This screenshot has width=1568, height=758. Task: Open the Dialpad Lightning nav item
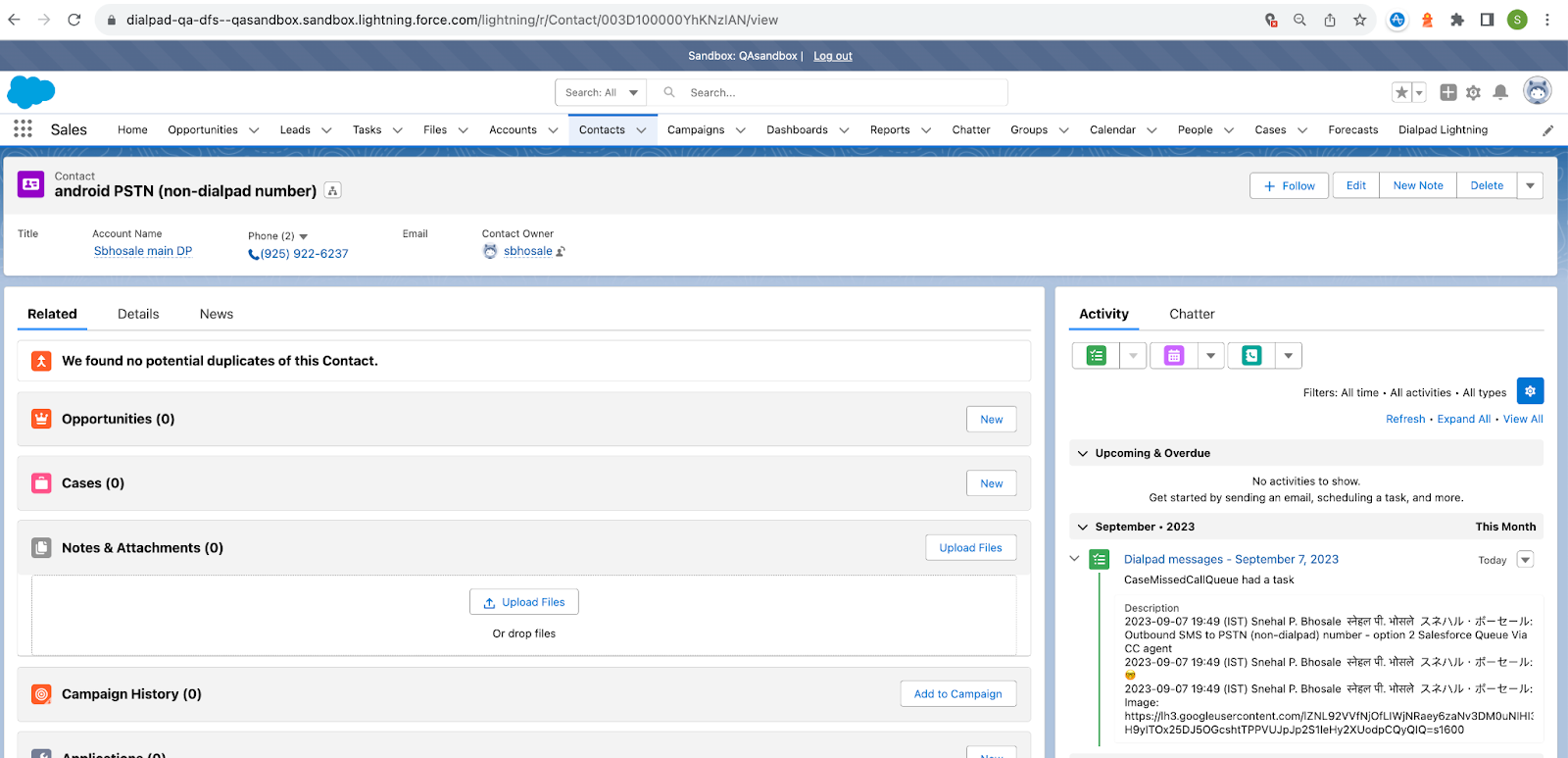click(x=1443, y=130)
